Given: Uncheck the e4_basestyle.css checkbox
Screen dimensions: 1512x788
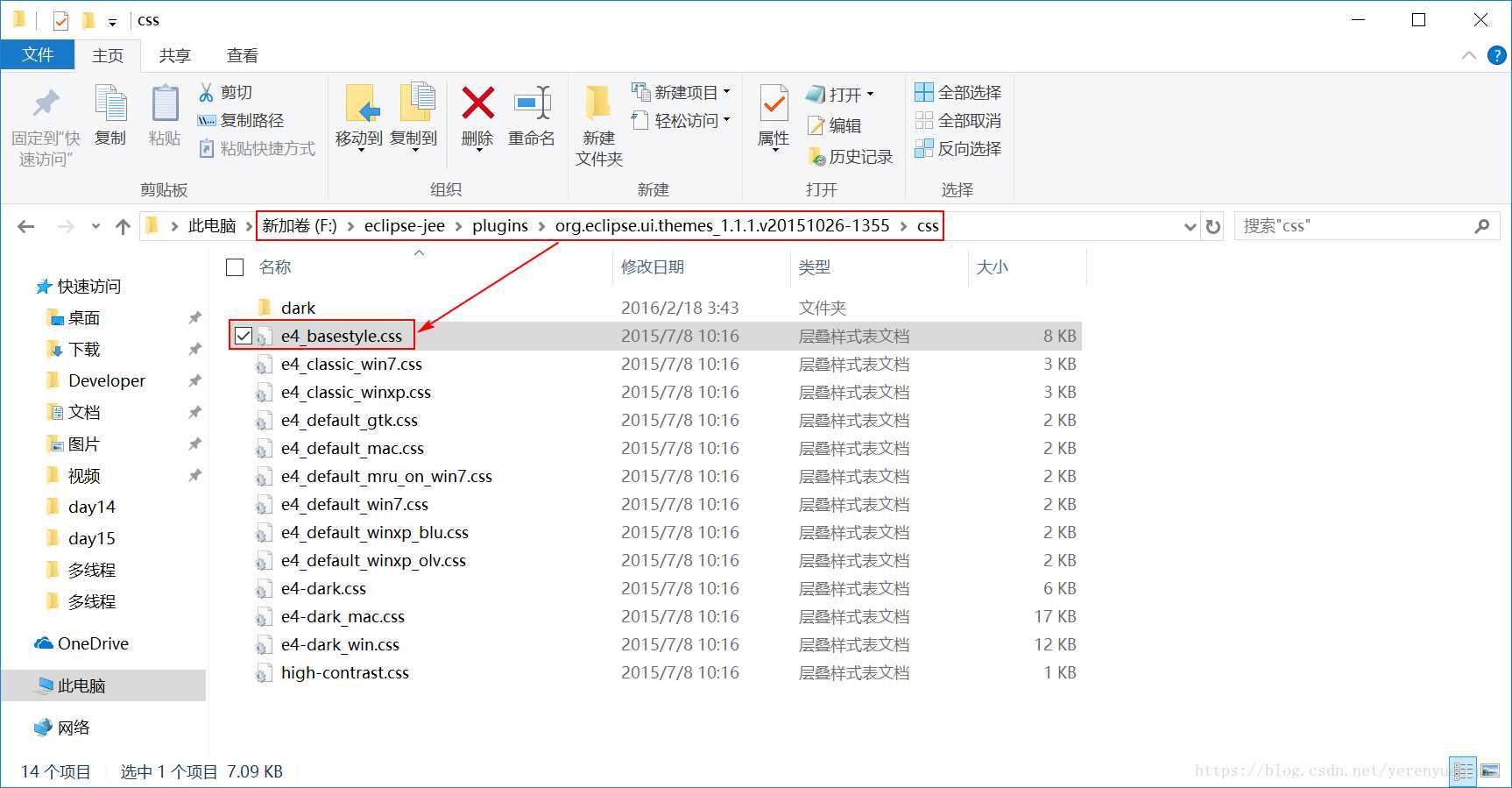Looking at the screenshot, I should point(244,336).
